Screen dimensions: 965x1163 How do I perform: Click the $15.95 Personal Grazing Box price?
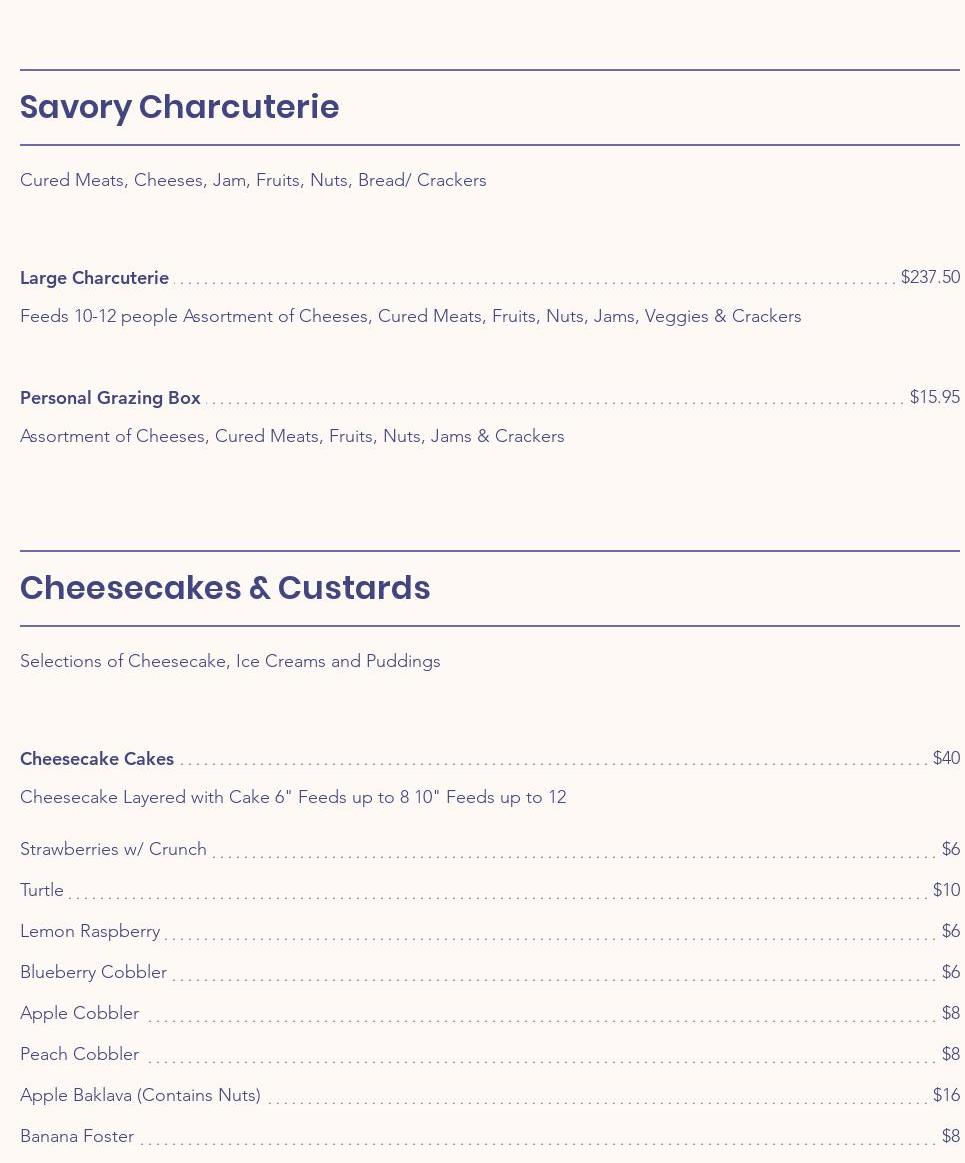tap(934, 397)
